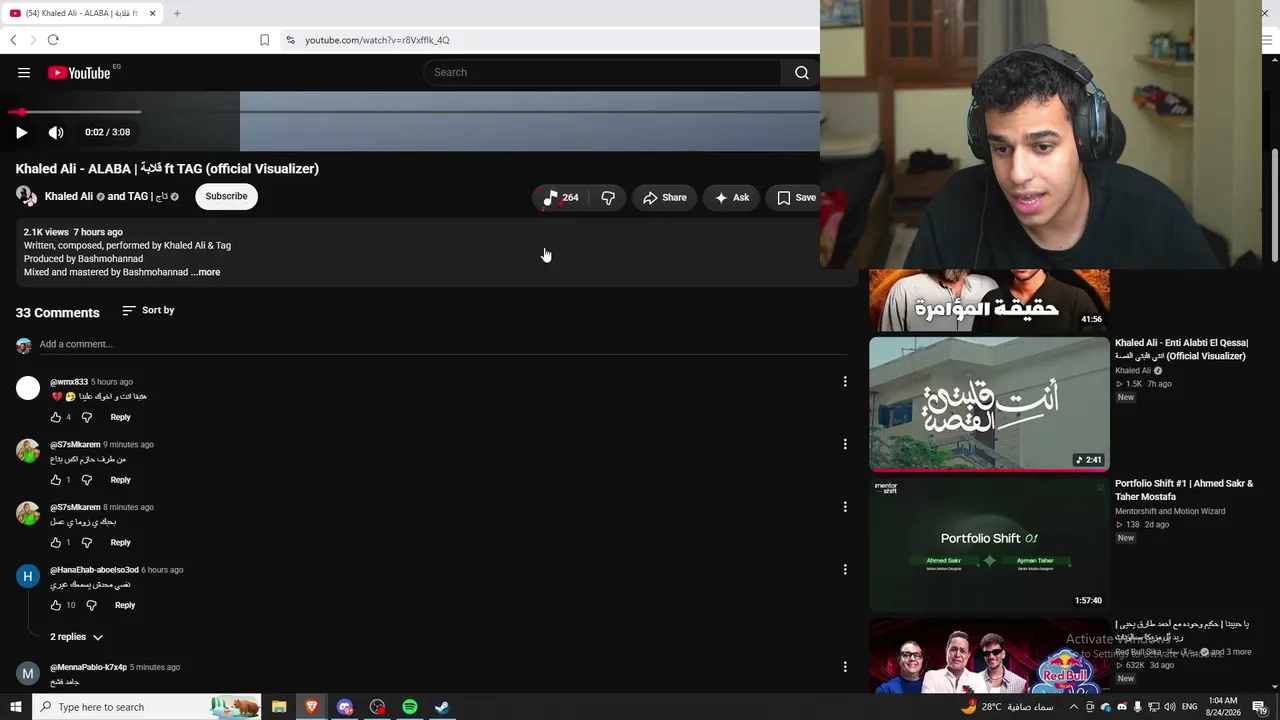View site information next to the URL

(290, 40)
